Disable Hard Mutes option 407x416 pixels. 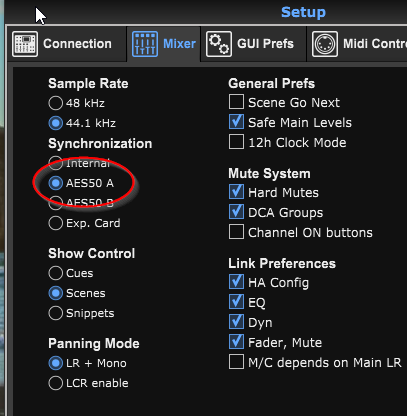[236, 192]
